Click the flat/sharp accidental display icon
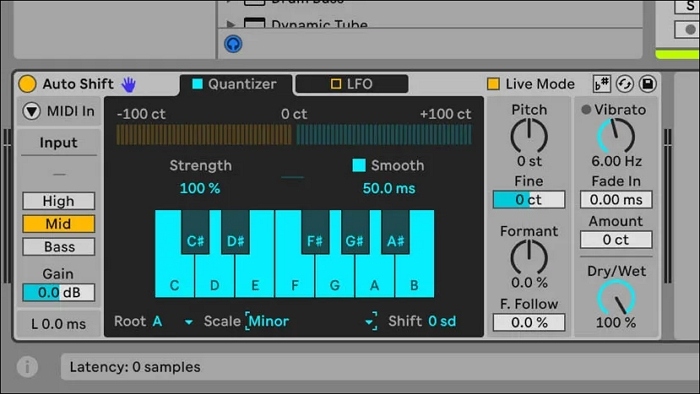 (x=602, y=84)
